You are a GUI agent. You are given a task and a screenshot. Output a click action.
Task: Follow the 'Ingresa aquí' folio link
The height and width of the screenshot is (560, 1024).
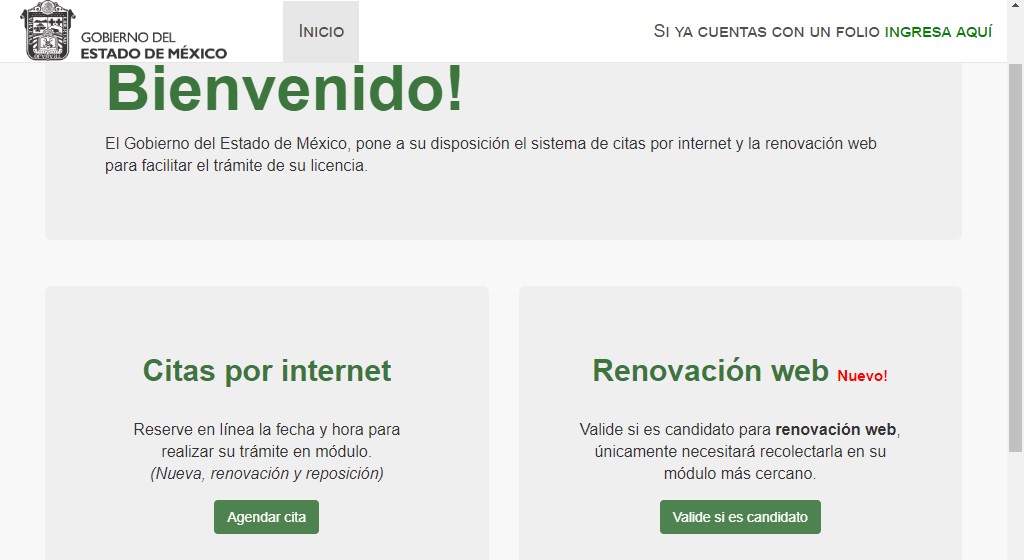938,31
